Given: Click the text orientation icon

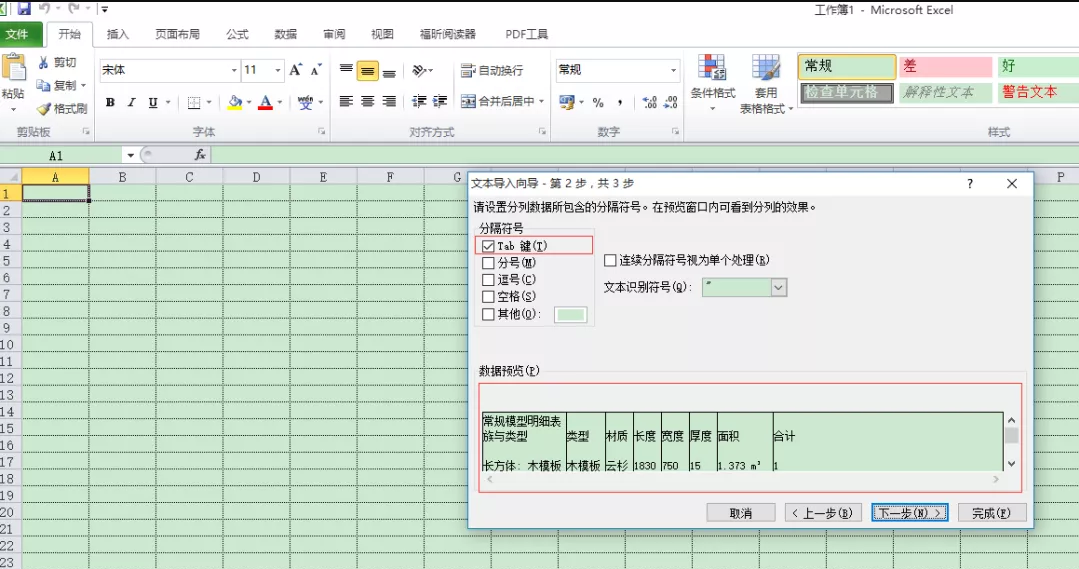Looking at the screenshot, I should click(419, 70).
